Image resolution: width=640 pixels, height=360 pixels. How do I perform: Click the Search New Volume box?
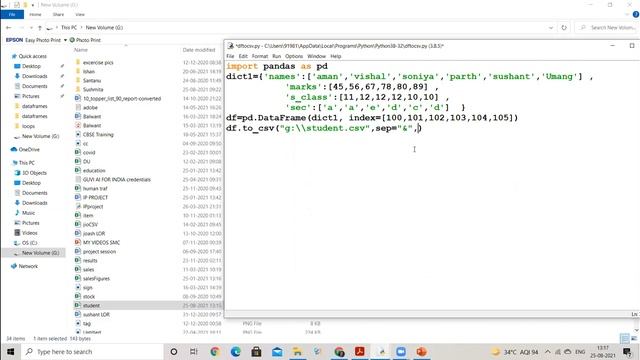click(607, 28)
